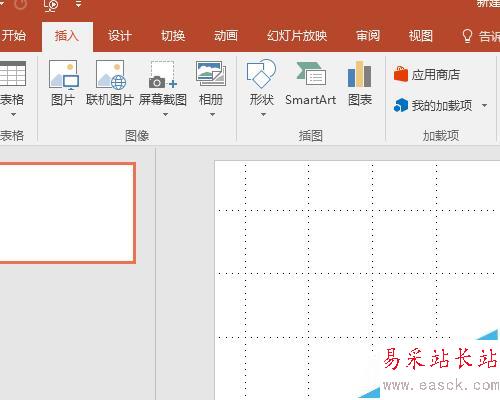Go to the Animations (动画) tab
Screen dimensions: 500x400
226,36
